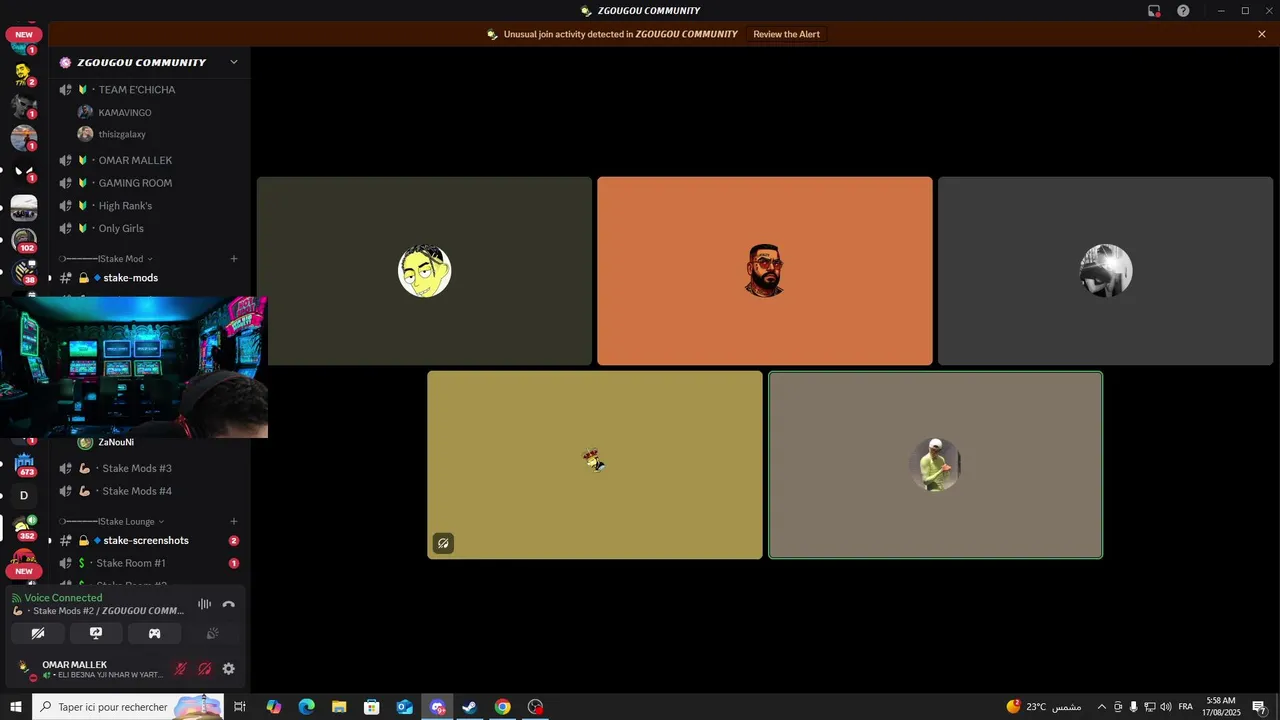Focus the green-outlined speaking user tile

[936, 465]
